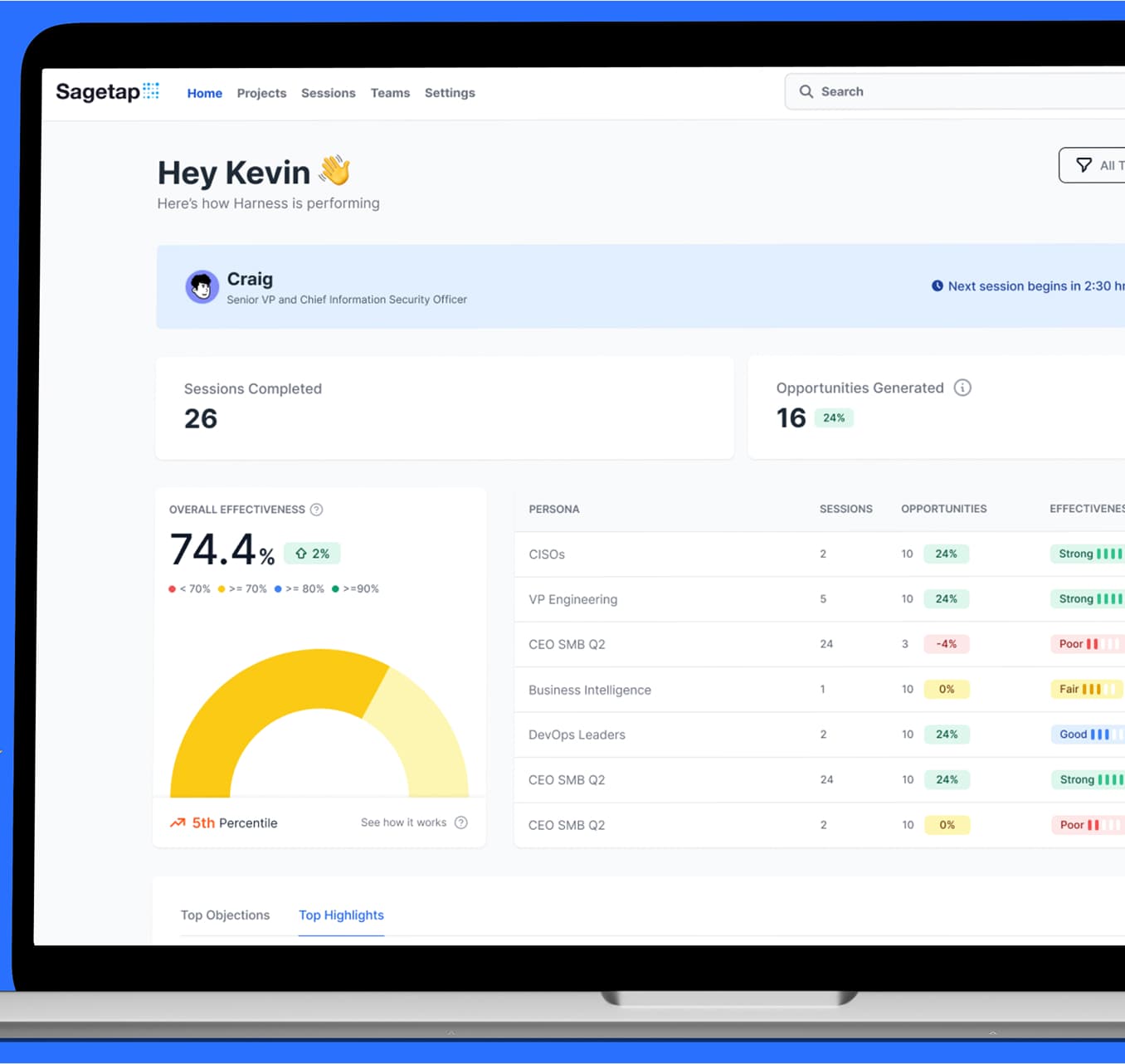
Task: Click the See how it works link
Action: click(x=403, y=822)
